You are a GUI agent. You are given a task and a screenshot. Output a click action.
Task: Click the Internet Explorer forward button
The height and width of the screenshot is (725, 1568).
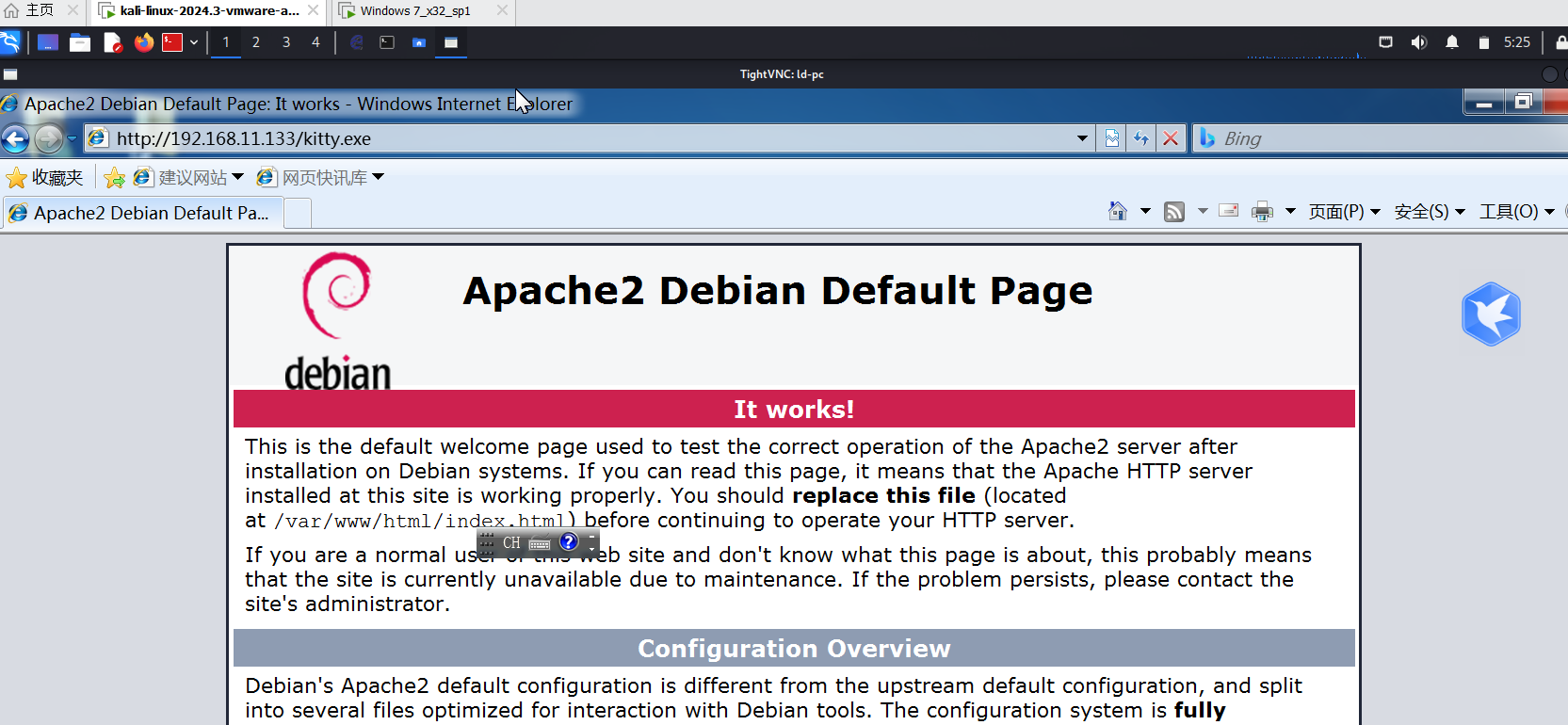(48, 139)
